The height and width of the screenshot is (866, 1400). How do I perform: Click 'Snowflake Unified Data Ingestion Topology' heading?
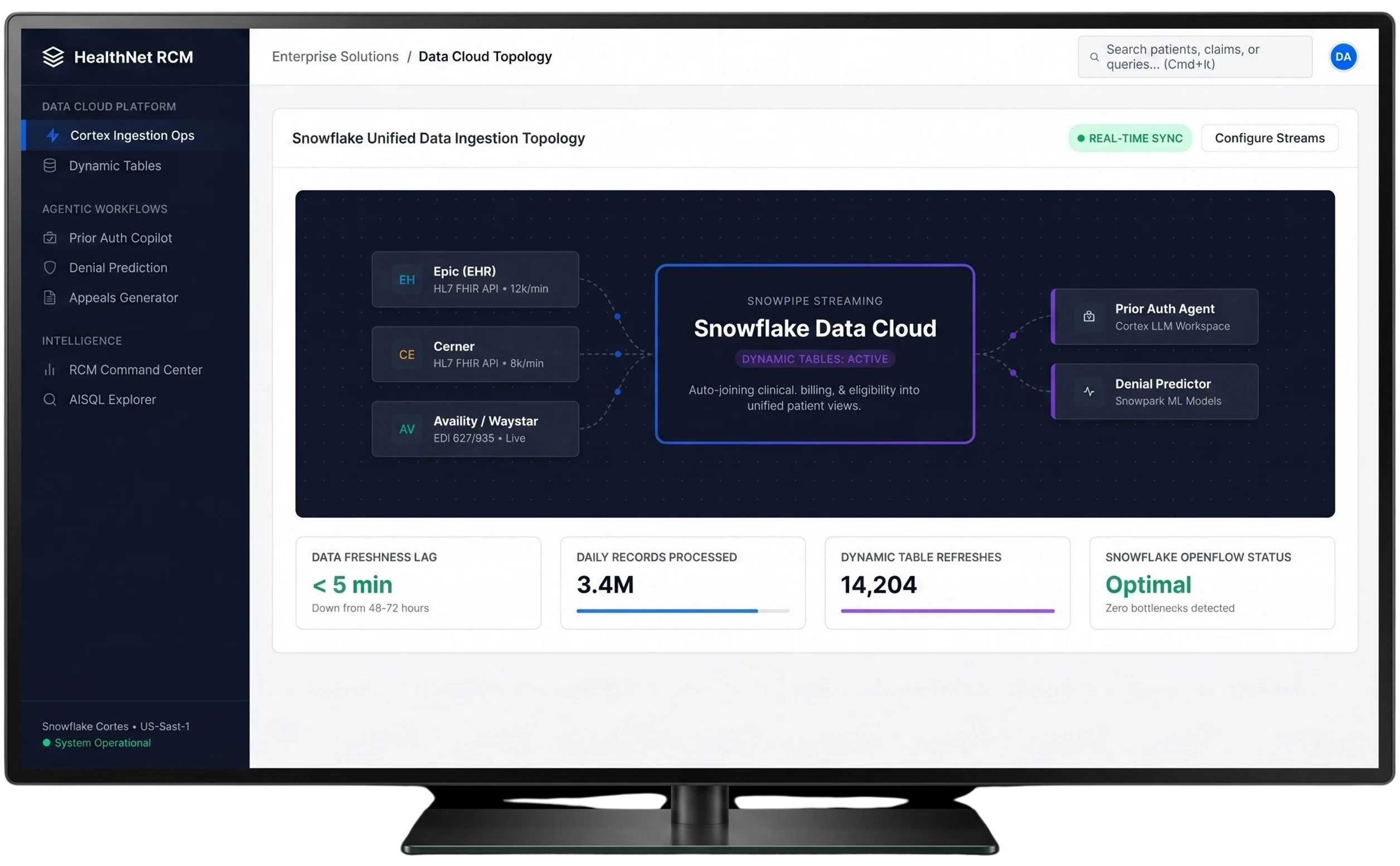(x=438, y=138)
